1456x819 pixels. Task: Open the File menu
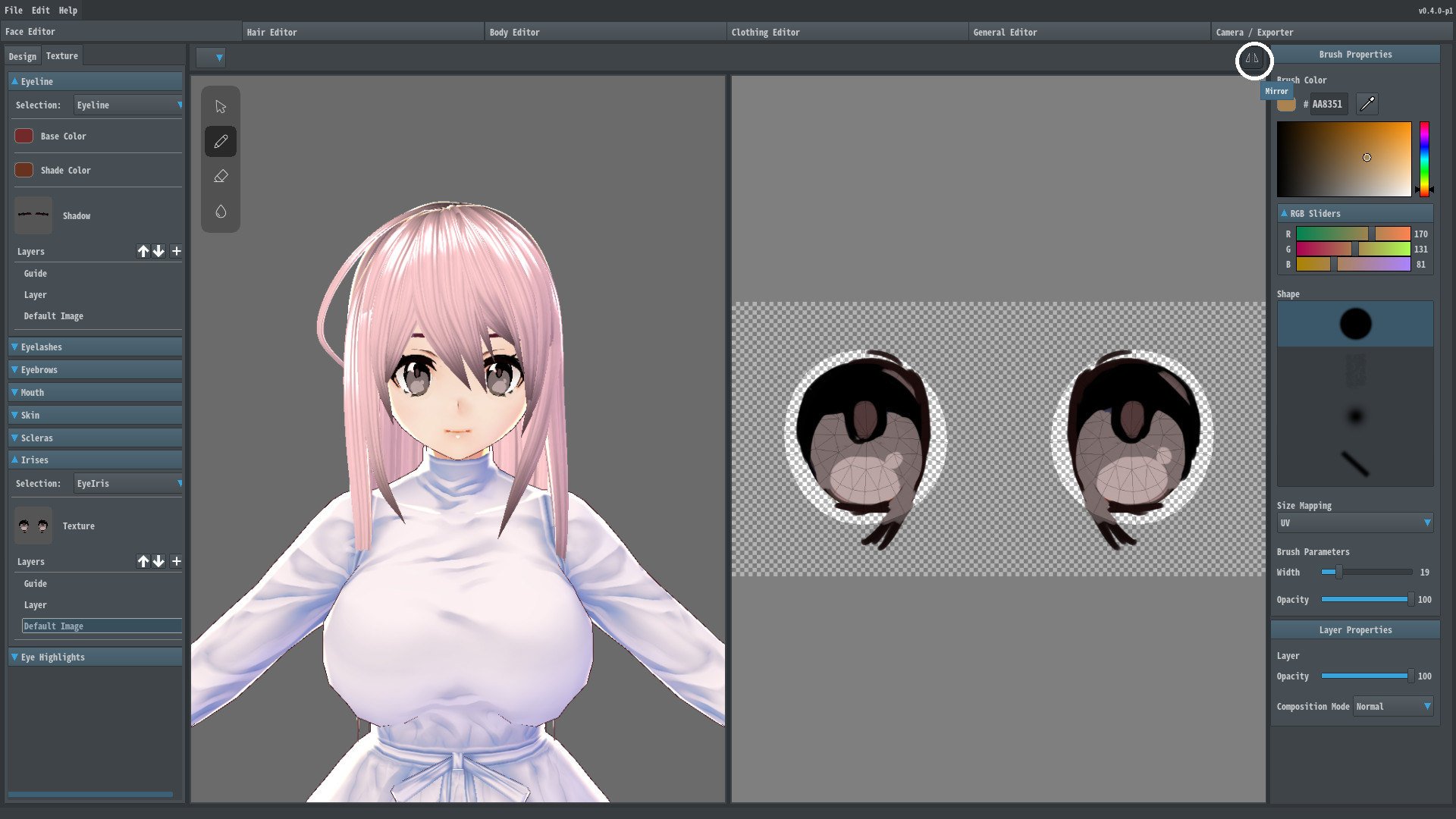coord(14,10)
